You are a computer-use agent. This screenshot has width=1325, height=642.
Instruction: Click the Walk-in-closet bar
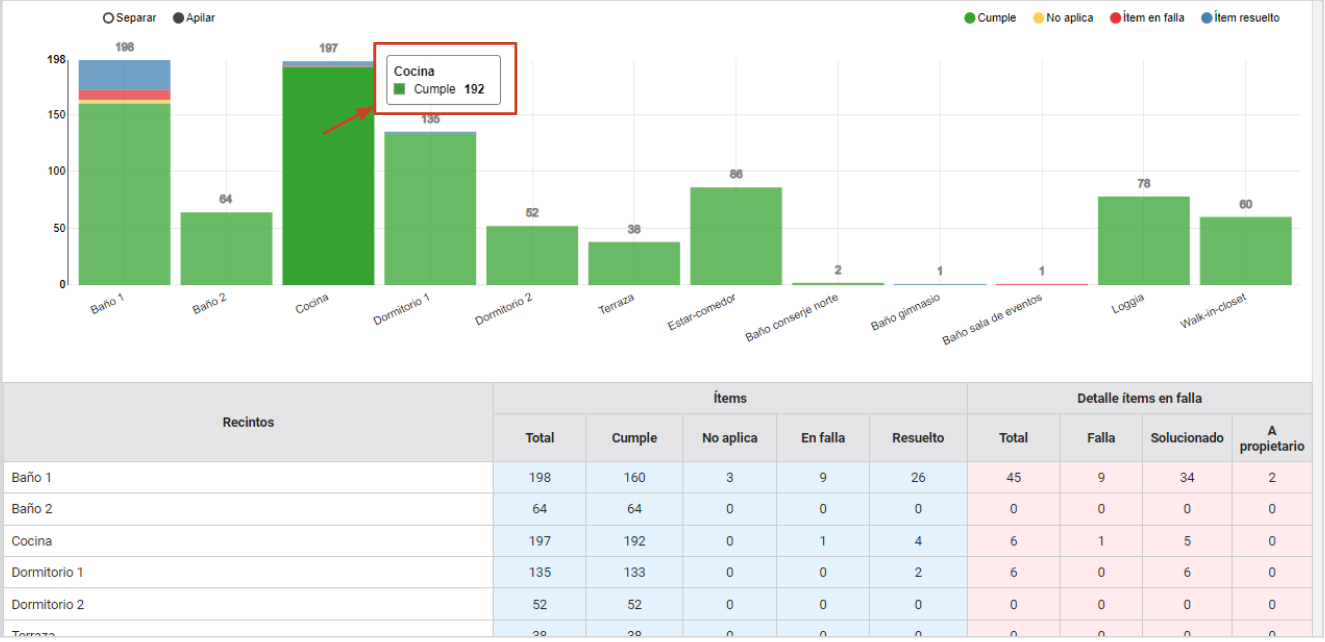(1246, 251)
